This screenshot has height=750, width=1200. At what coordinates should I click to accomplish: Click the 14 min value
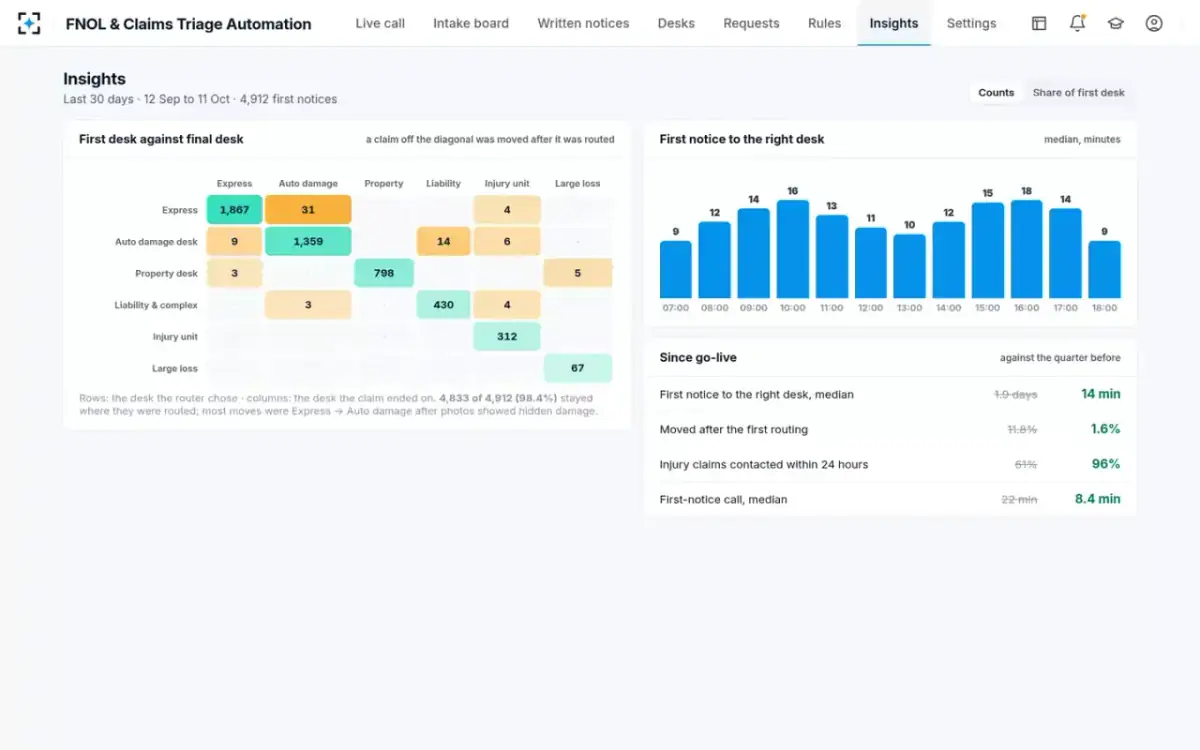pyautogui.click(x=1100, y=394)
